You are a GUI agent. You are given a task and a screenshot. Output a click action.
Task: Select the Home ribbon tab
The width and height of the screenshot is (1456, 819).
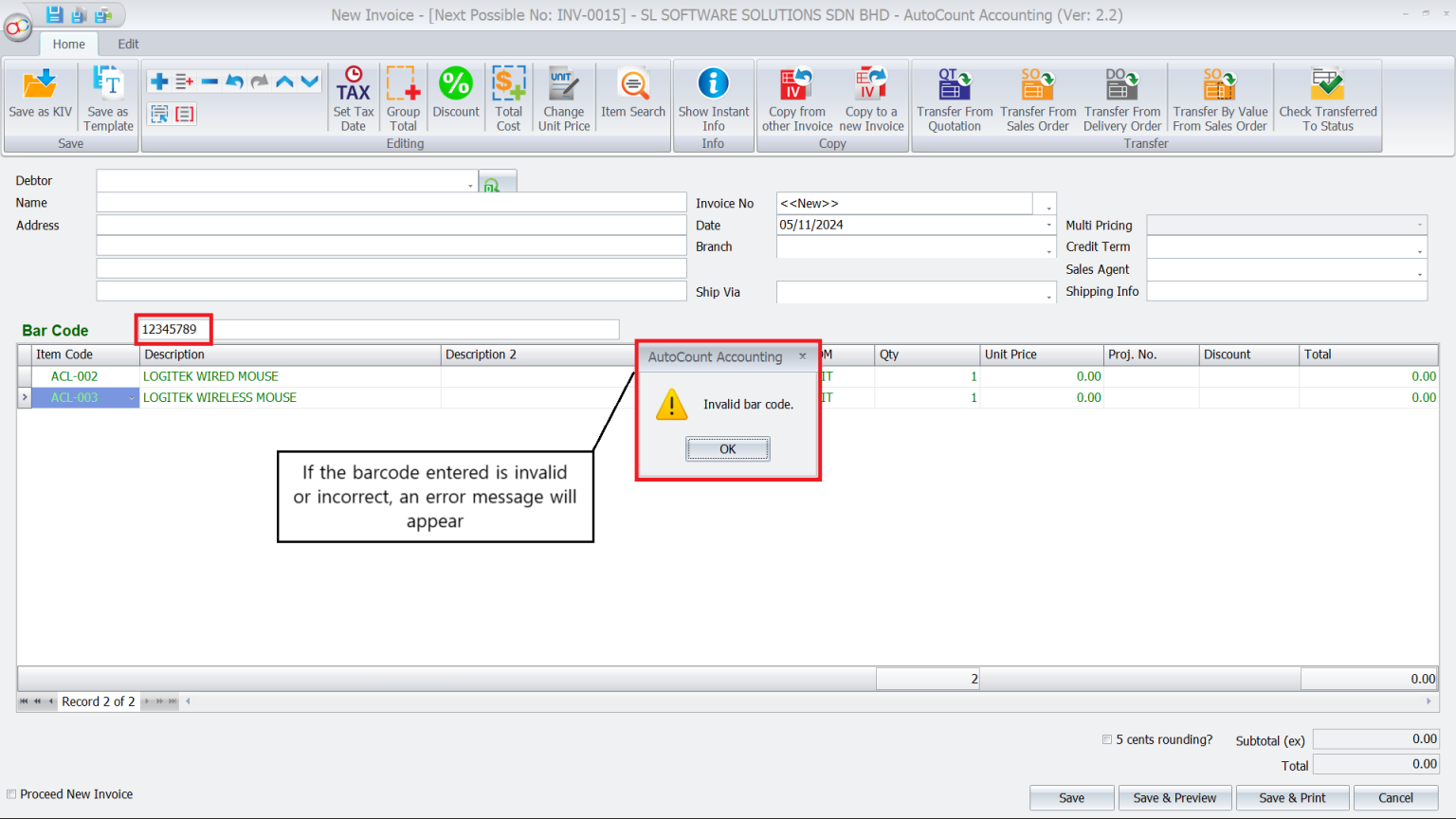point(68,44)
